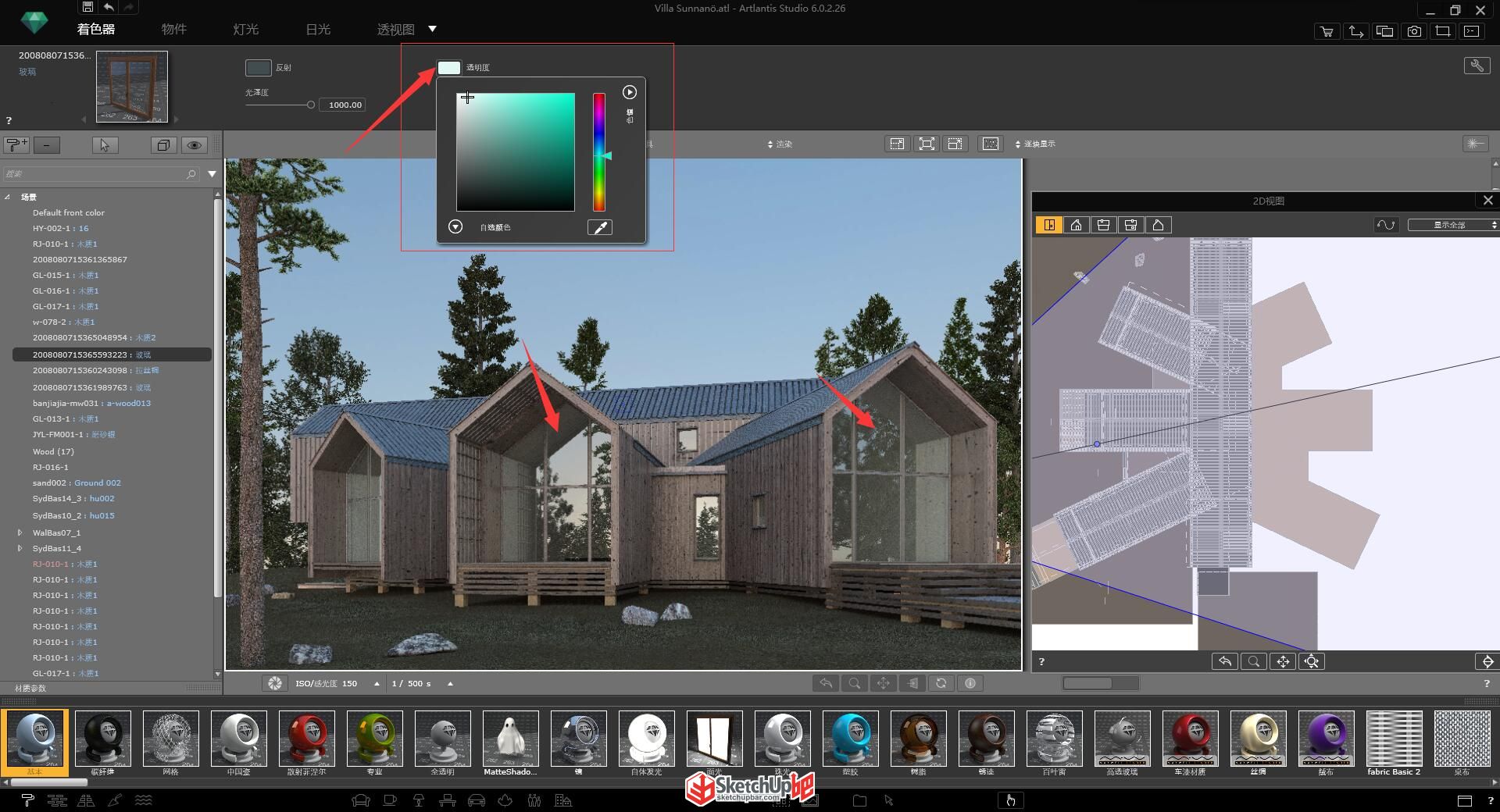
Task: Select banjiajia-mw031 : a-wood013 material
Action: [x=91, y=403]
